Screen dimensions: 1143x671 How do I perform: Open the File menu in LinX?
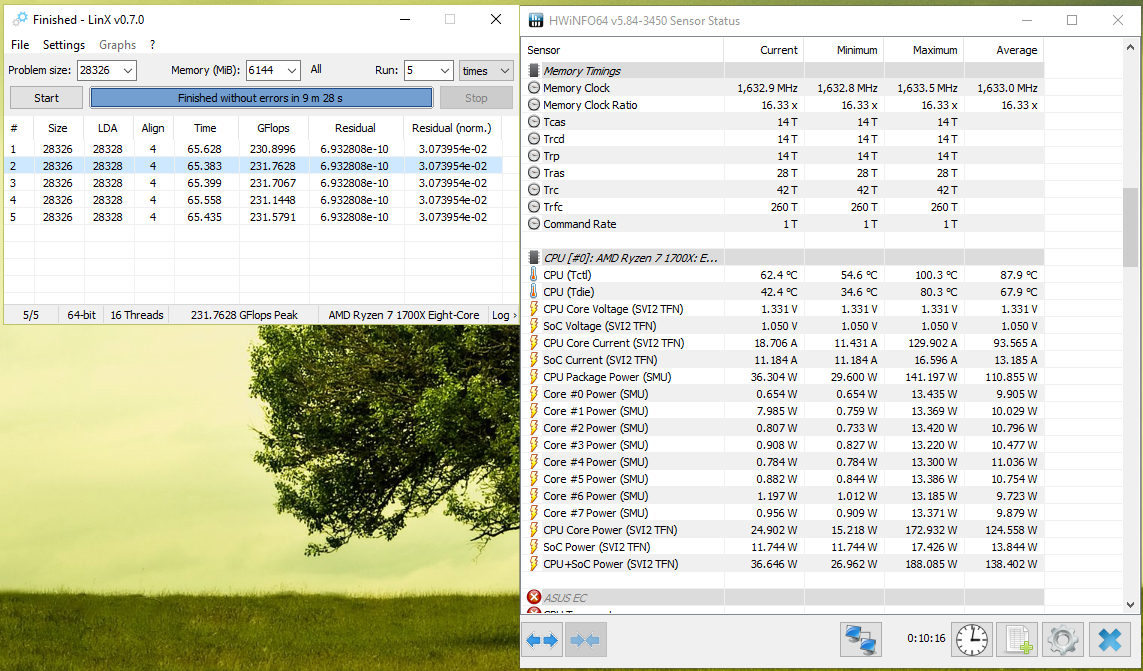tap(20, 44)
